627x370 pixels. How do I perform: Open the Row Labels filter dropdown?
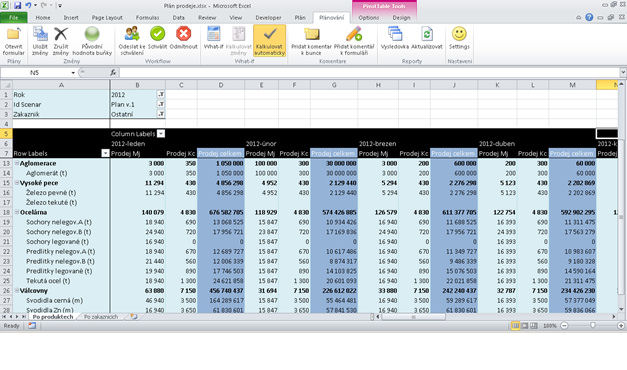click(105, 153)
